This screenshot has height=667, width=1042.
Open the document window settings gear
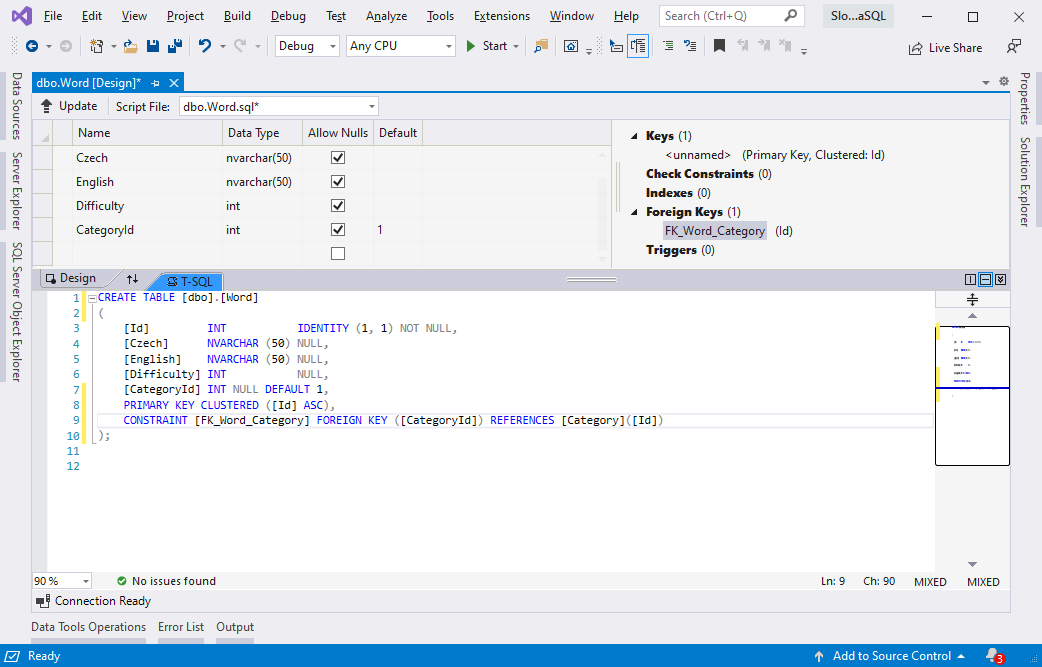point(1004,82)
